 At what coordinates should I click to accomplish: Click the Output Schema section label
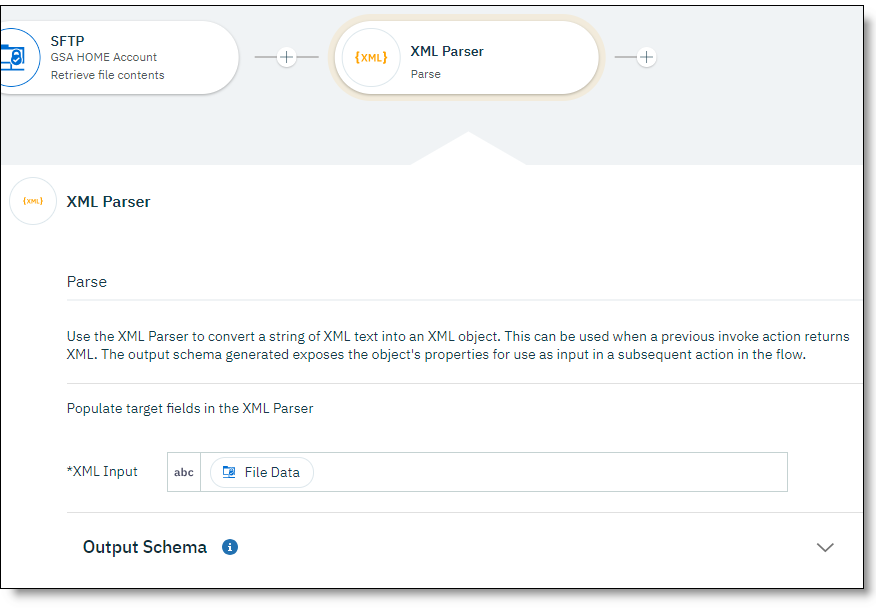click(x=145, y=547)
